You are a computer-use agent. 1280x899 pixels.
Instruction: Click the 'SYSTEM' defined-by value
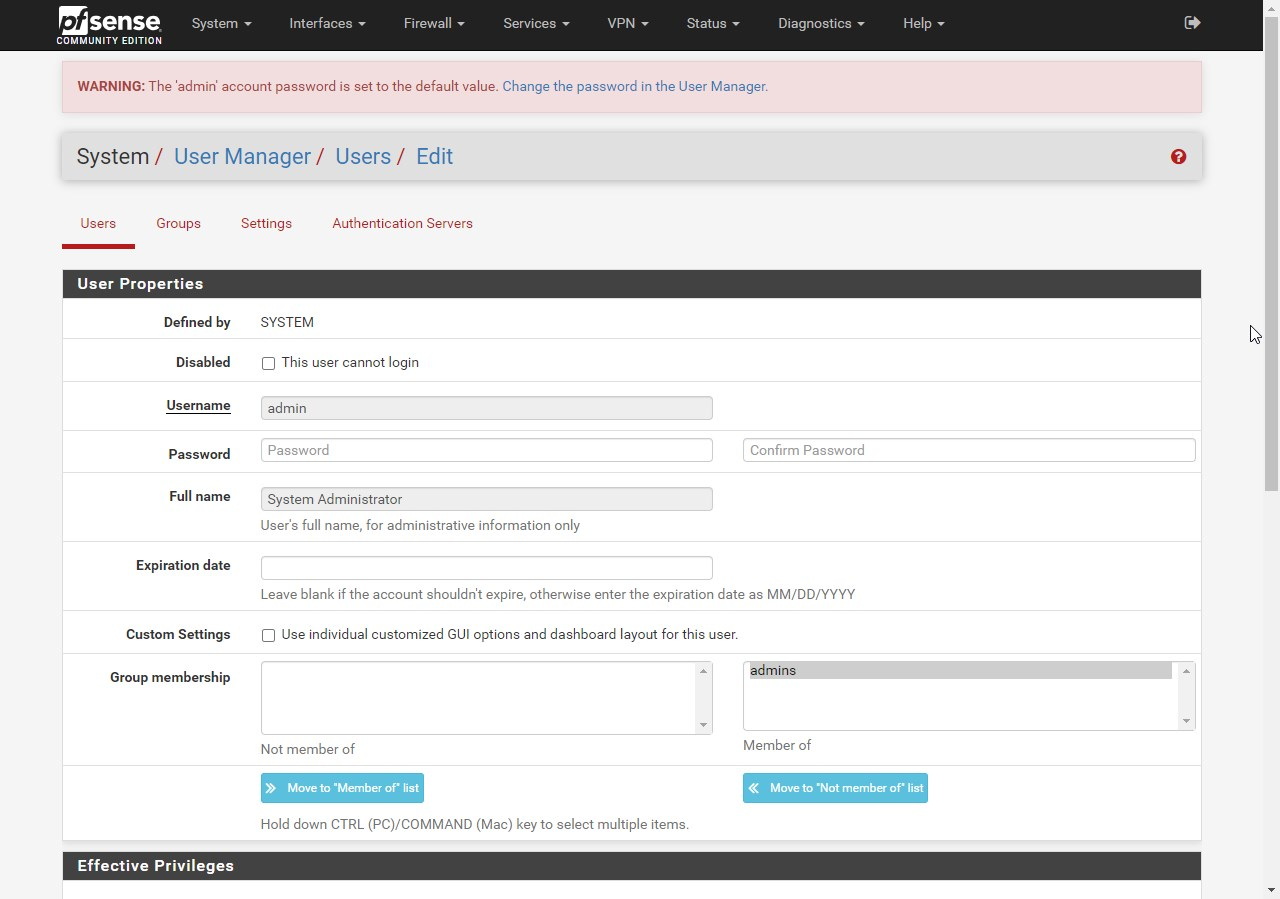coord(287,322)
